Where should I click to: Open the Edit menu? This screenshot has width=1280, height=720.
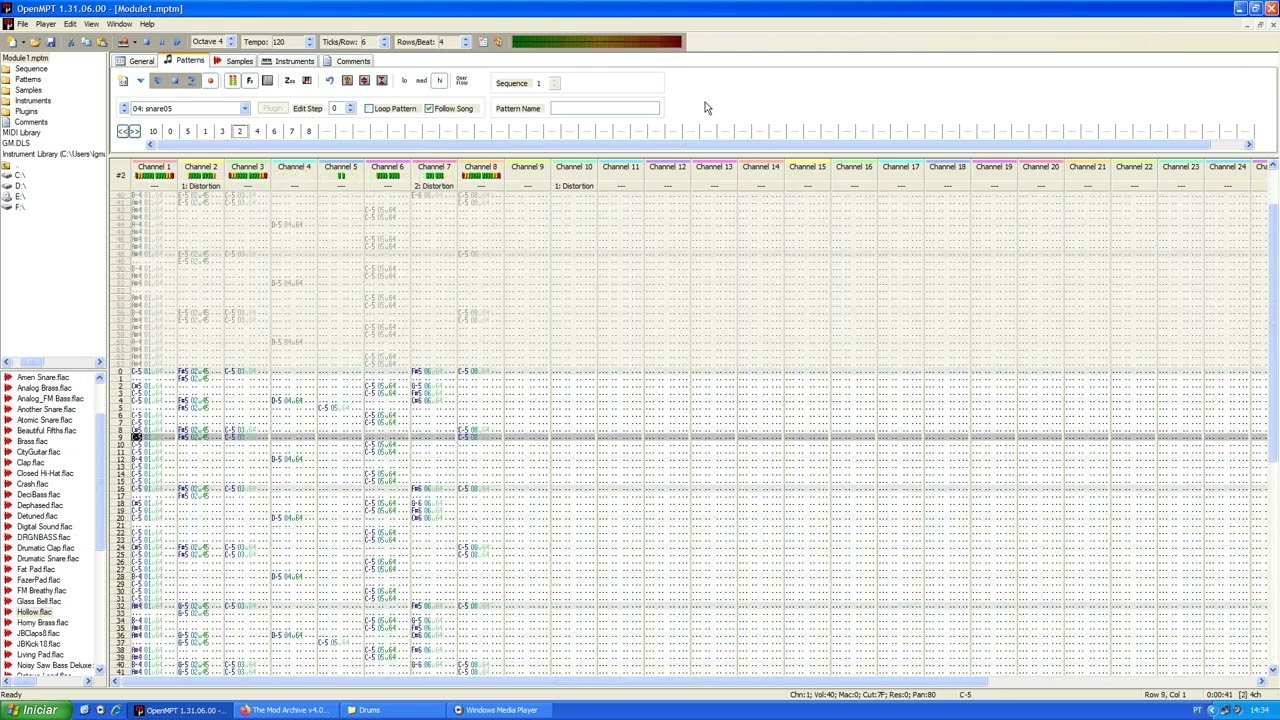70,24
